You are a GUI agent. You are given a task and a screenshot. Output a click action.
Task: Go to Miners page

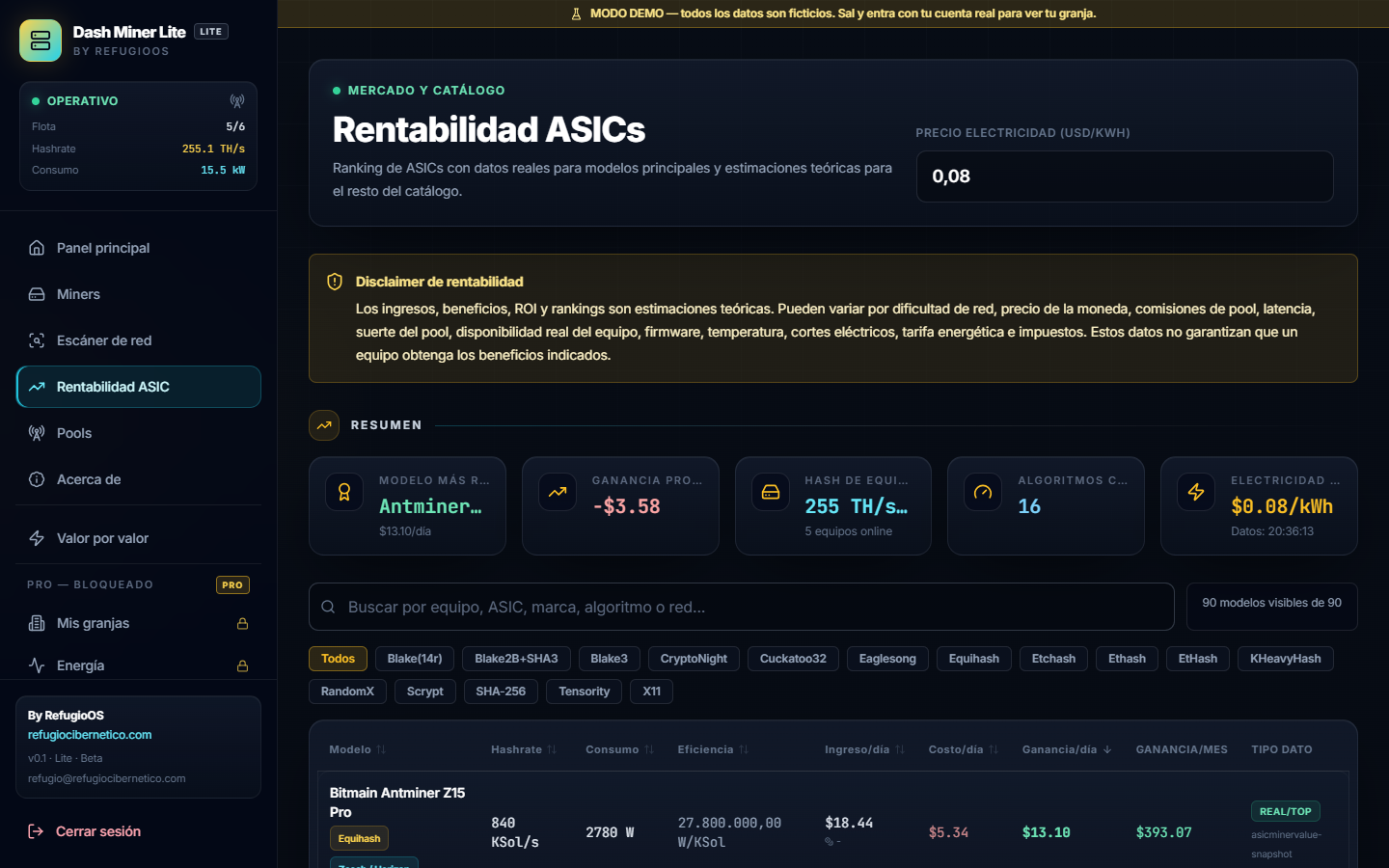coord(139,294)
